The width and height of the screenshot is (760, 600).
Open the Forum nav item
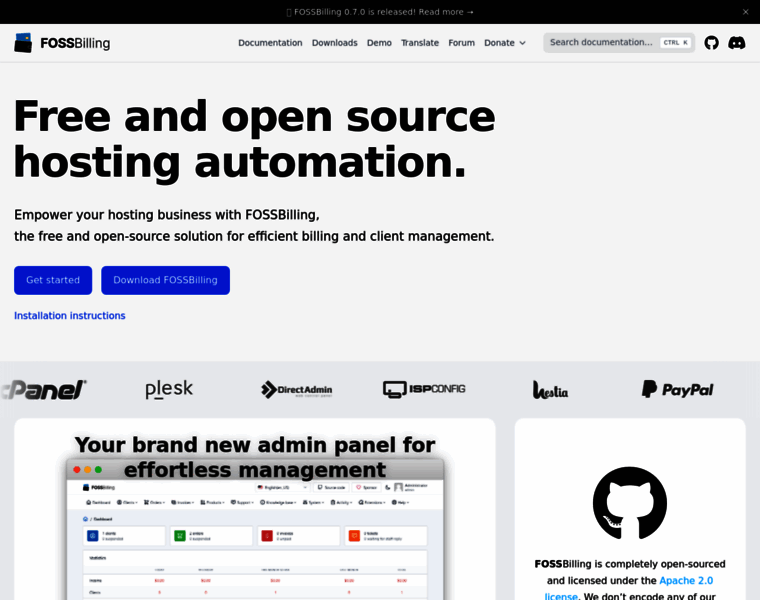click(461, 43)
